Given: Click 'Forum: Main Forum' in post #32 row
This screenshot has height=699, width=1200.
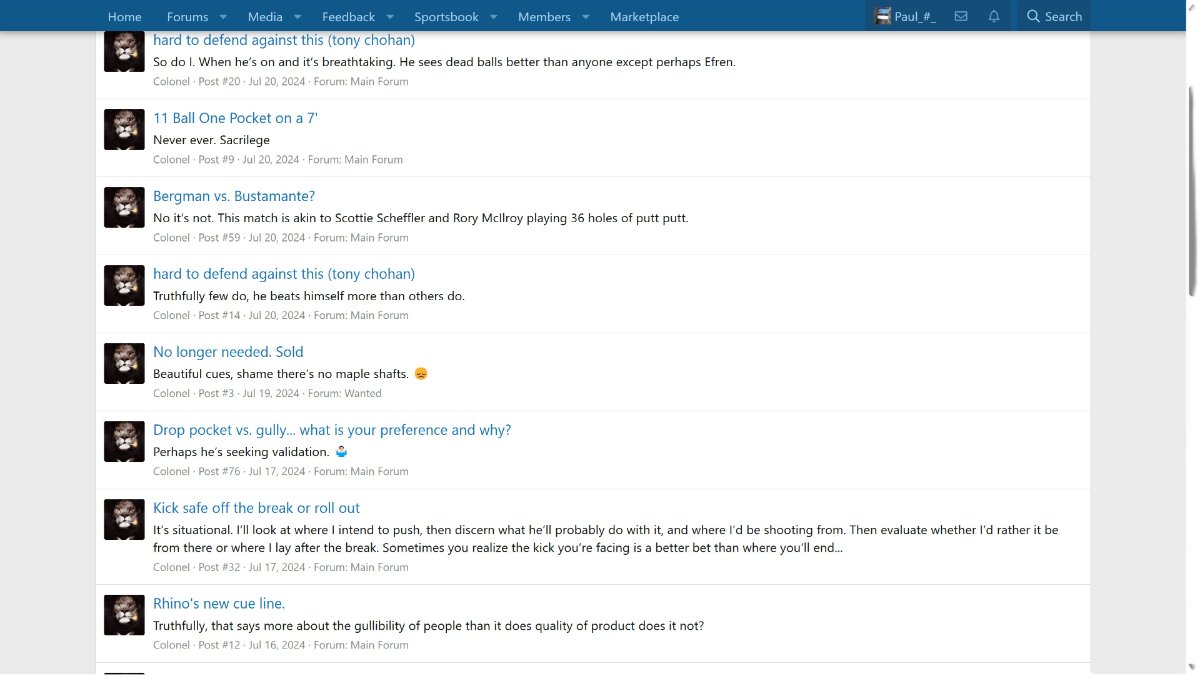Looking at the screenshot, I should pyautogui.click(x=361, y=568).
